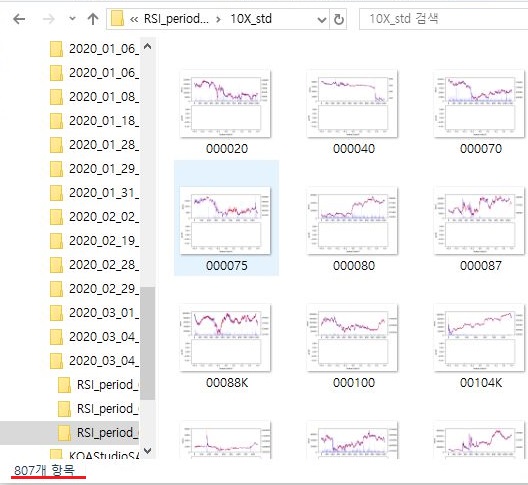The image size is (528, 485).
Task: Focus the 10X_std 검색 search box
Action: point(444,19)
